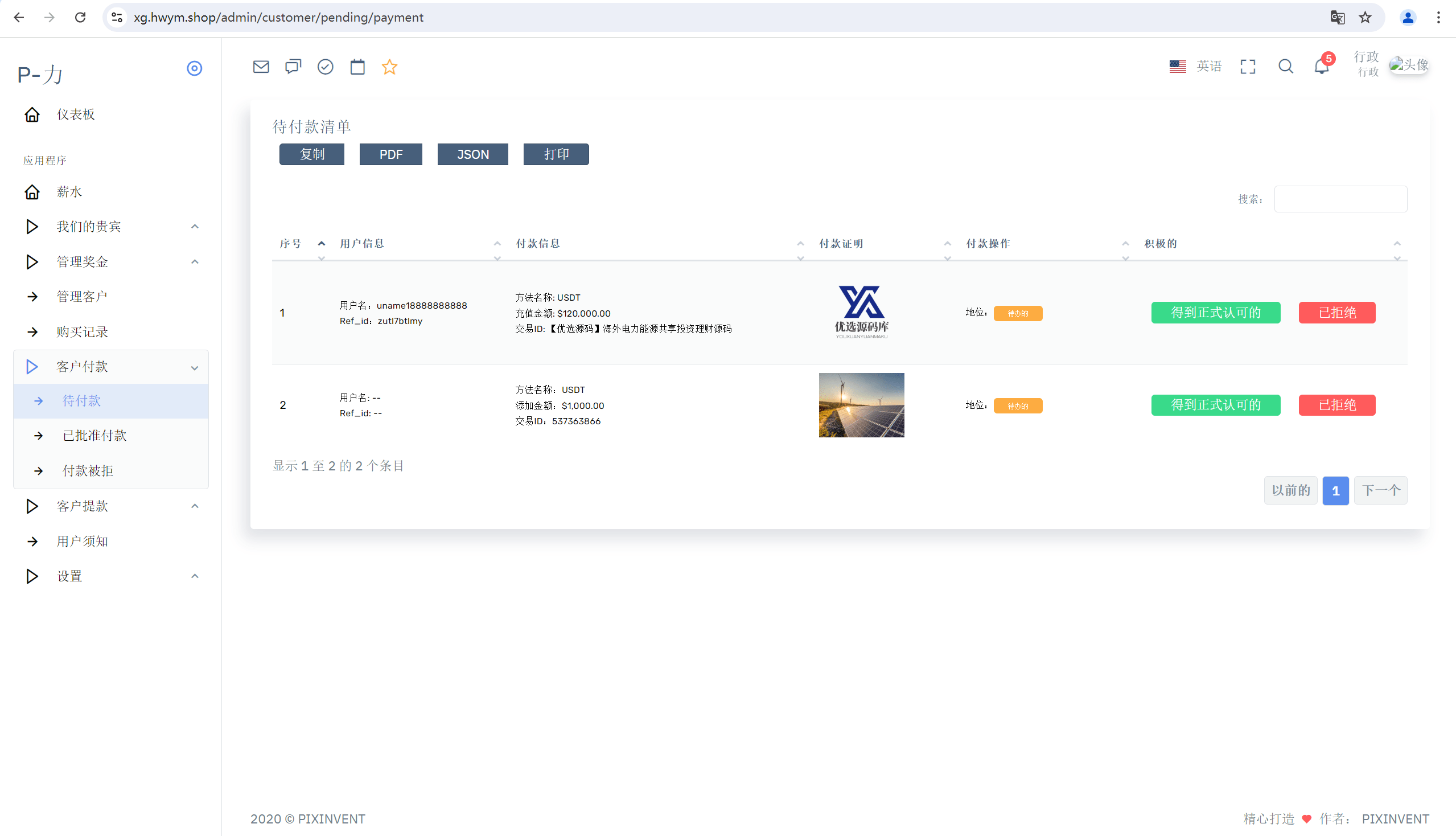
Task: Open the chat bubbles icon
Action: [x=293, y=67]
